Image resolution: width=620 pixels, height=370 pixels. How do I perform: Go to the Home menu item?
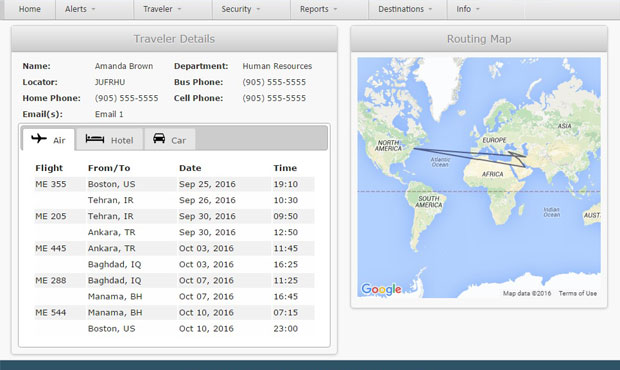coord(30,9)
